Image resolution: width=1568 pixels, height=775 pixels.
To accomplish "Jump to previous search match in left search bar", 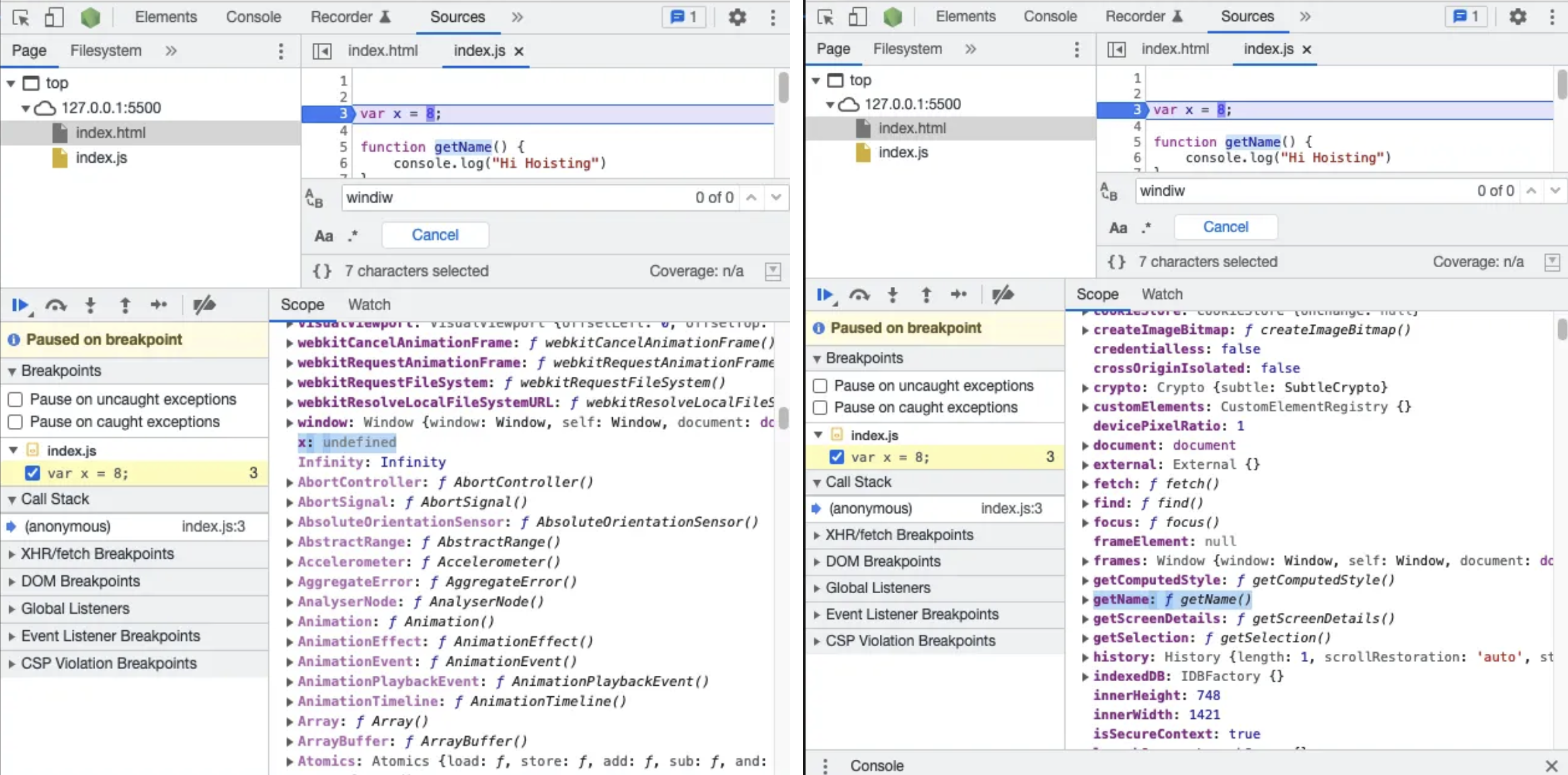I will pyautogui.click(x=751, y=197).
